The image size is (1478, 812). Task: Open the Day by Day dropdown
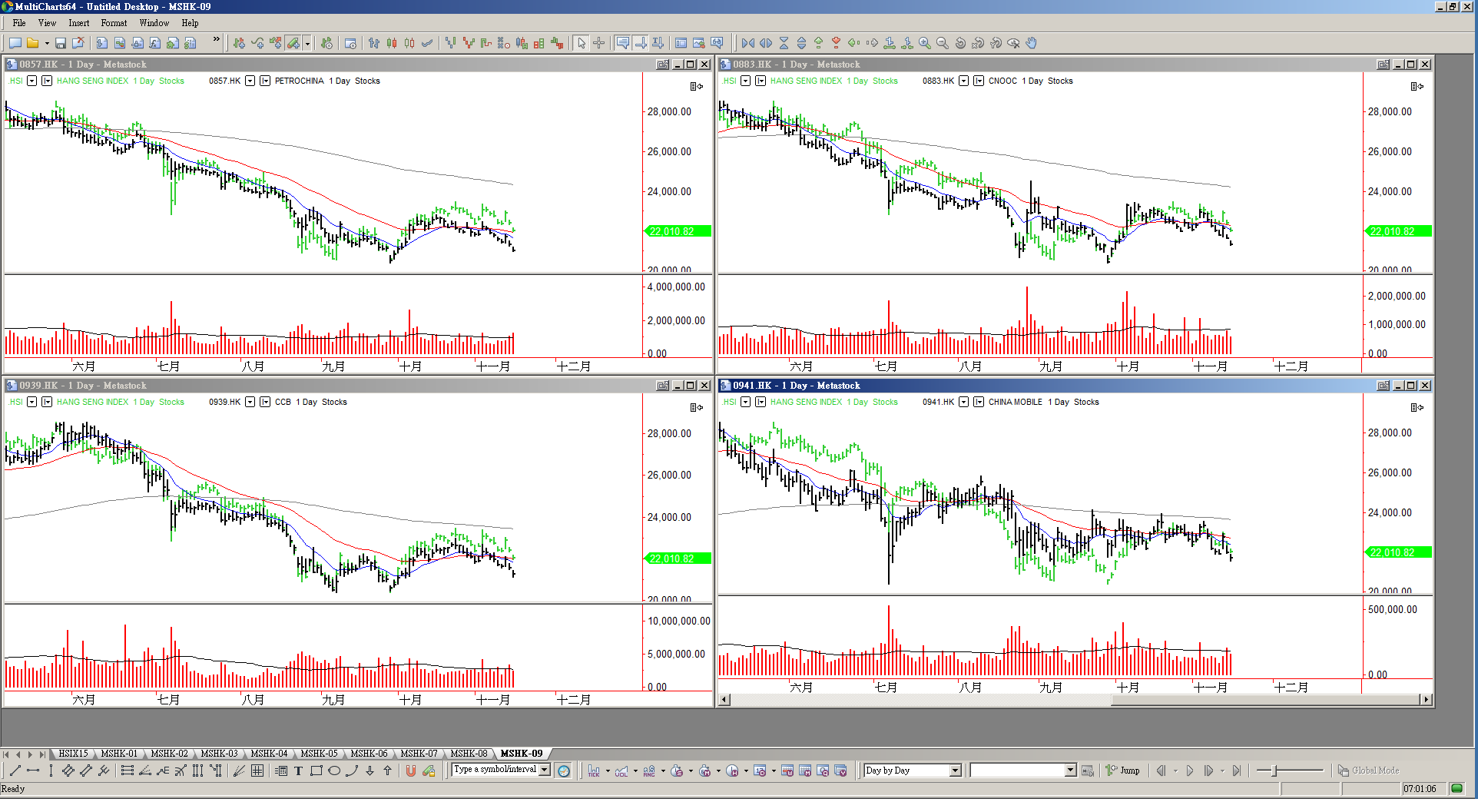[955, 771]
